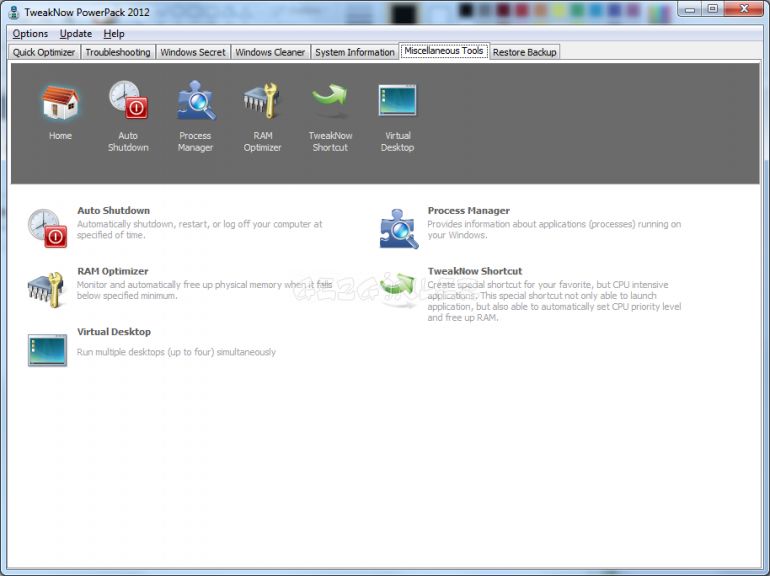
Task: Open the Options menu
Action: coord(30,34)
